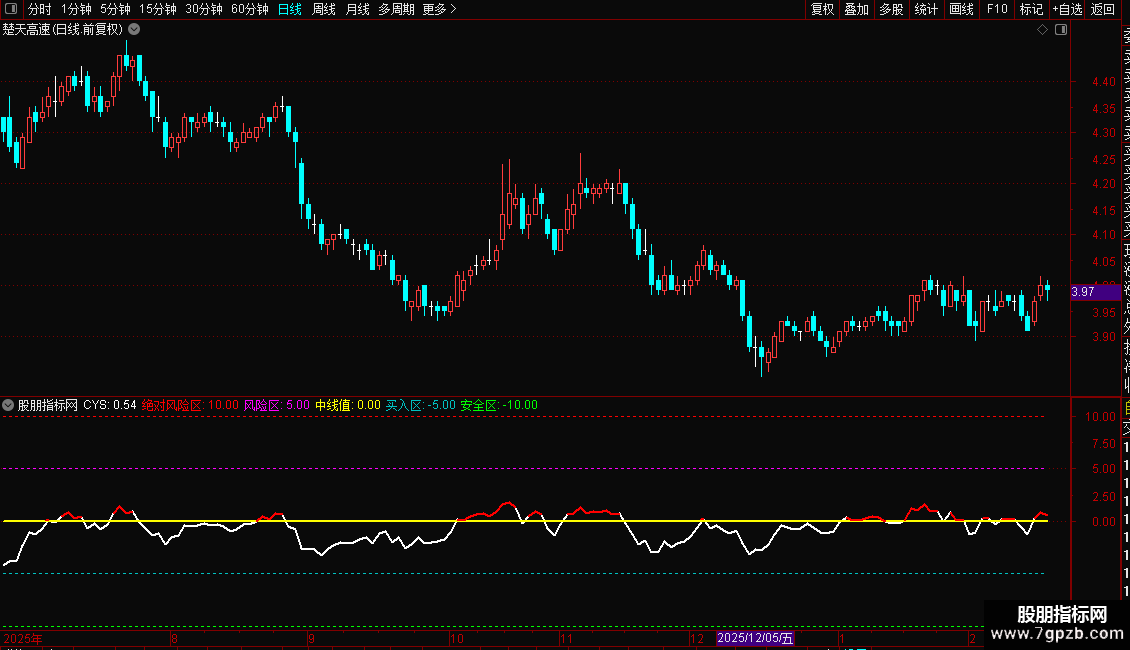The image size is (1130, 650).
Task: Click month 8 on time axis
Action: [x=174, y=638]
